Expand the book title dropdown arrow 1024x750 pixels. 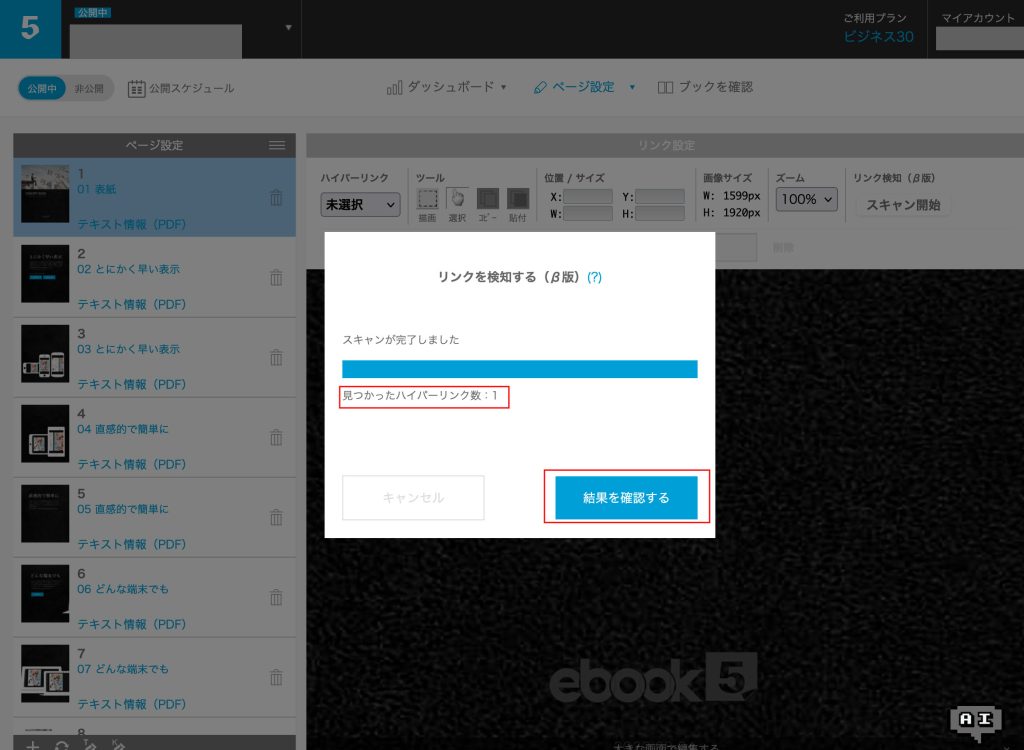click(288, 27)
